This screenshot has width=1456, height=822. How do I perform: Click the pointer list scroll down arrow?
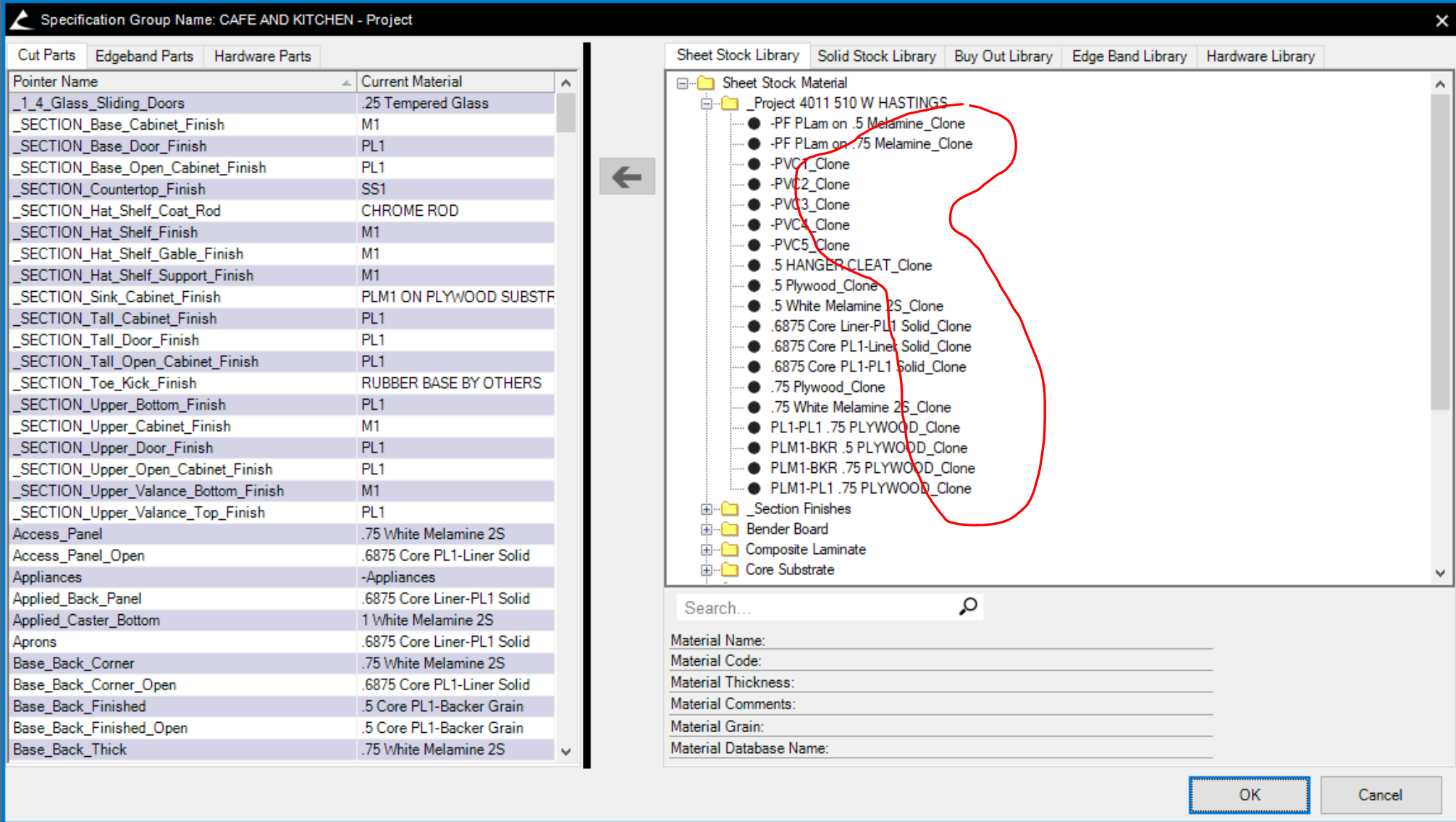566,752
